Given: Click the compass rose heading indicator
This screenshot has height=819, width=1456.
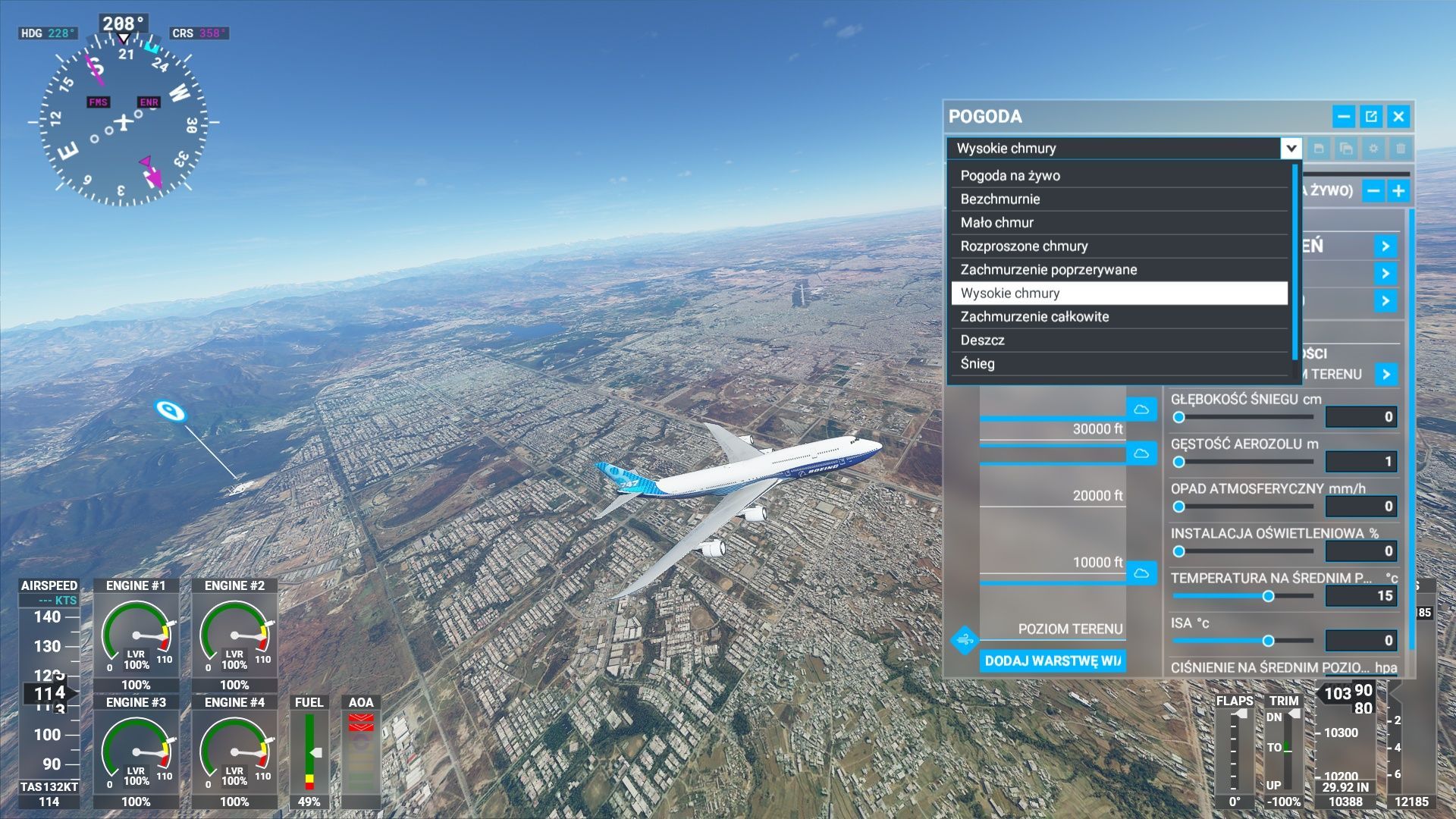Looking at the screenshot, I should (x=123, y=121).
